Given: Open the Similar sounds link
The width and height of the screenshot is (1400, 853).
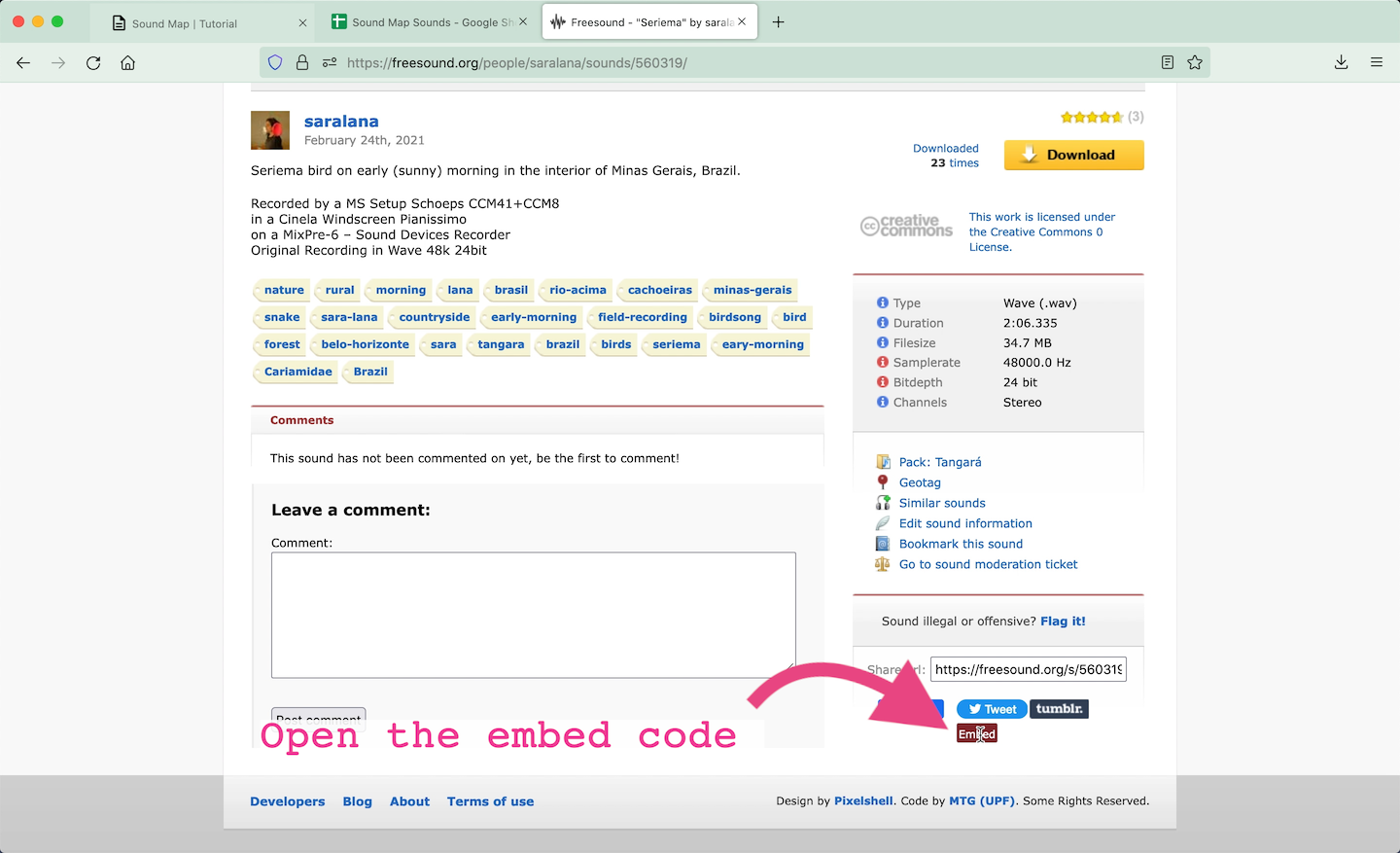Looking at the screenshot, I should pyautogui.click(x=942, y=503).
